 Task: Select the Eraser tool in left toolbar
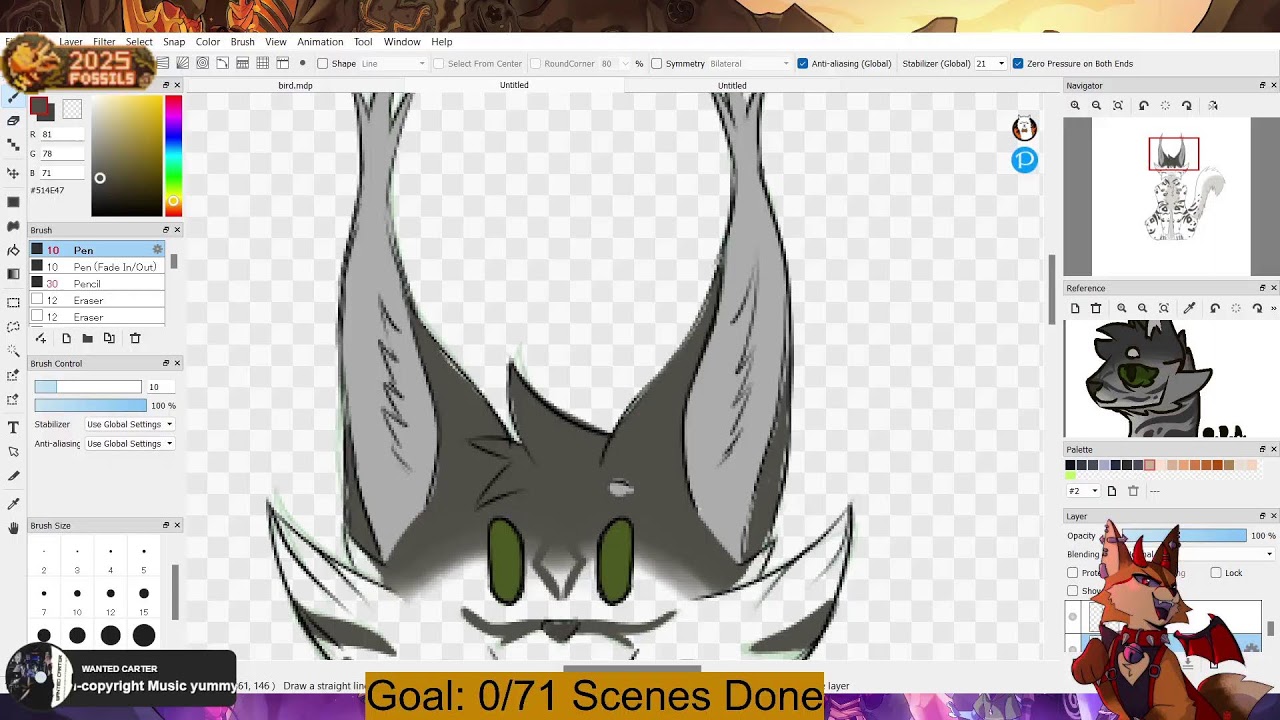pos(13,120)
